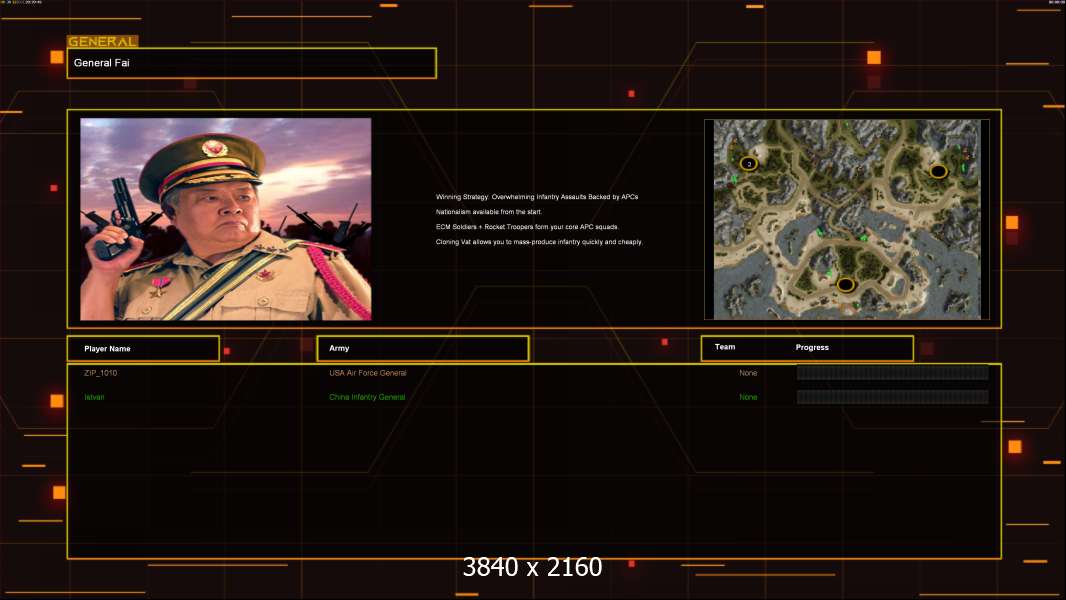Click the team value None for Istvan

748,398
